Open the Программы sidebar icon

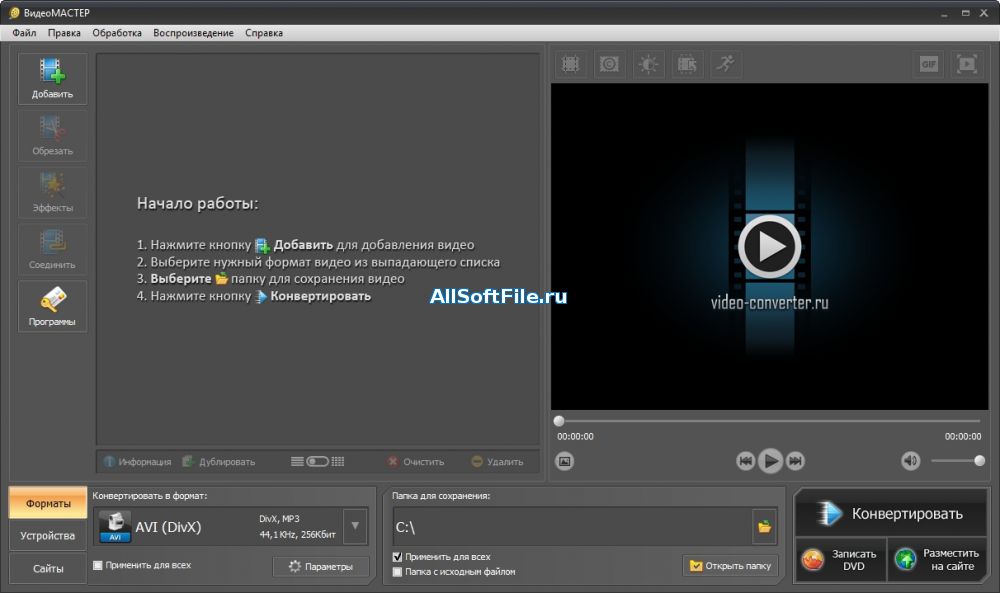tap(52, 306)
